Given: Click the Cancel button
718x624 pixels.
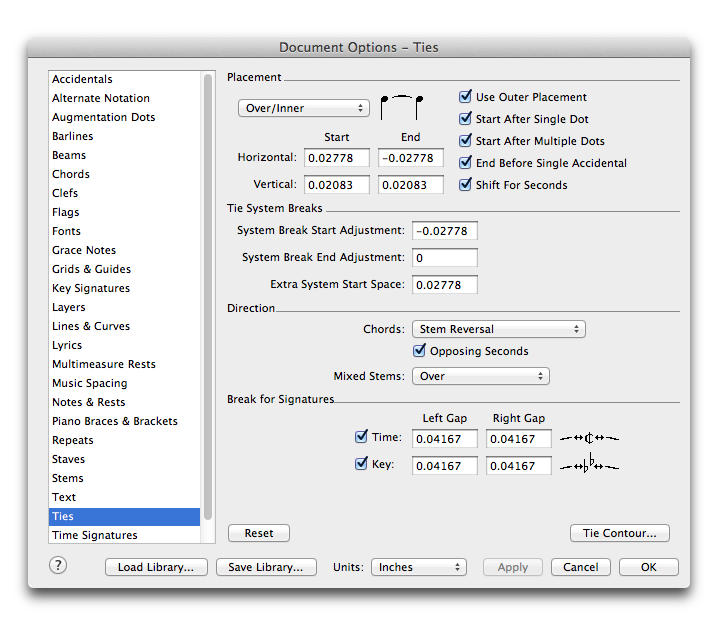Looking at the screenshot, I should click(x=581, y=567).
